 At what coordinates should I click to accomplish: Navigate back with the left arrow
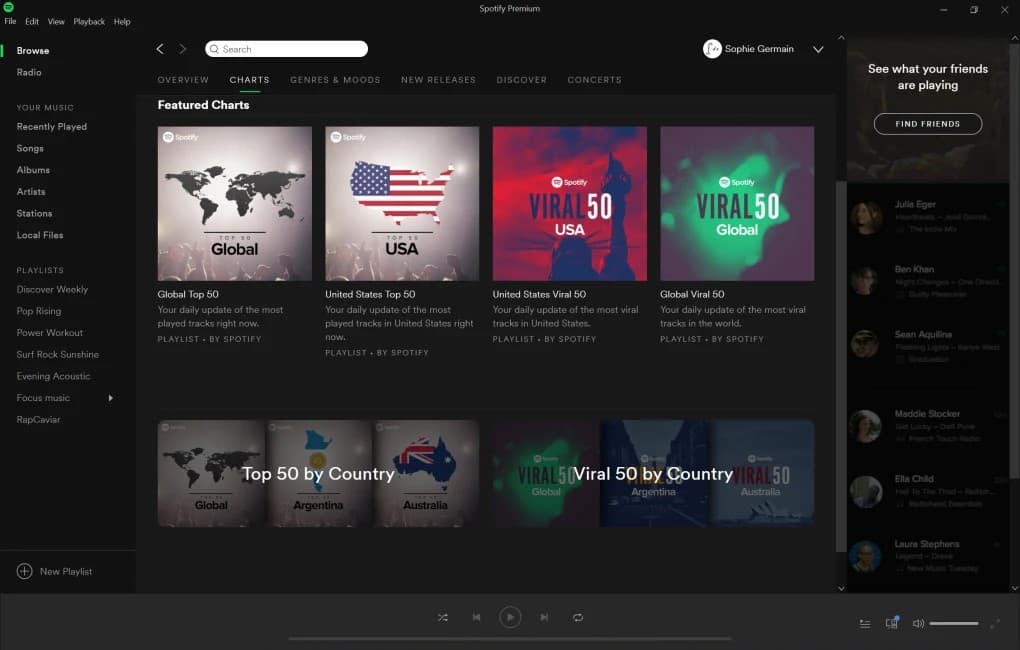(x=160, y=48)
